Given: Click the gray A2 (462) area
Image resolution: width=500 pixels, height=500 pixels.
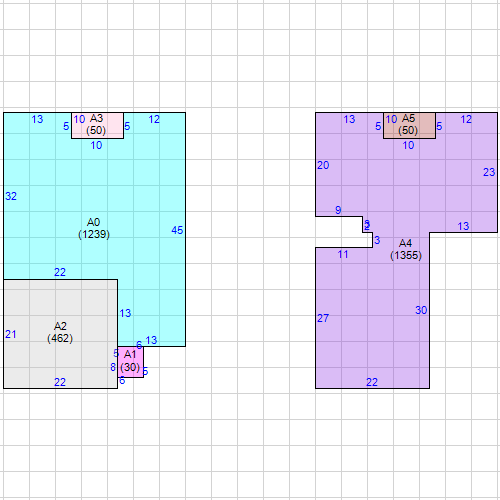Looking at the screenshot, I should (60, 334).
